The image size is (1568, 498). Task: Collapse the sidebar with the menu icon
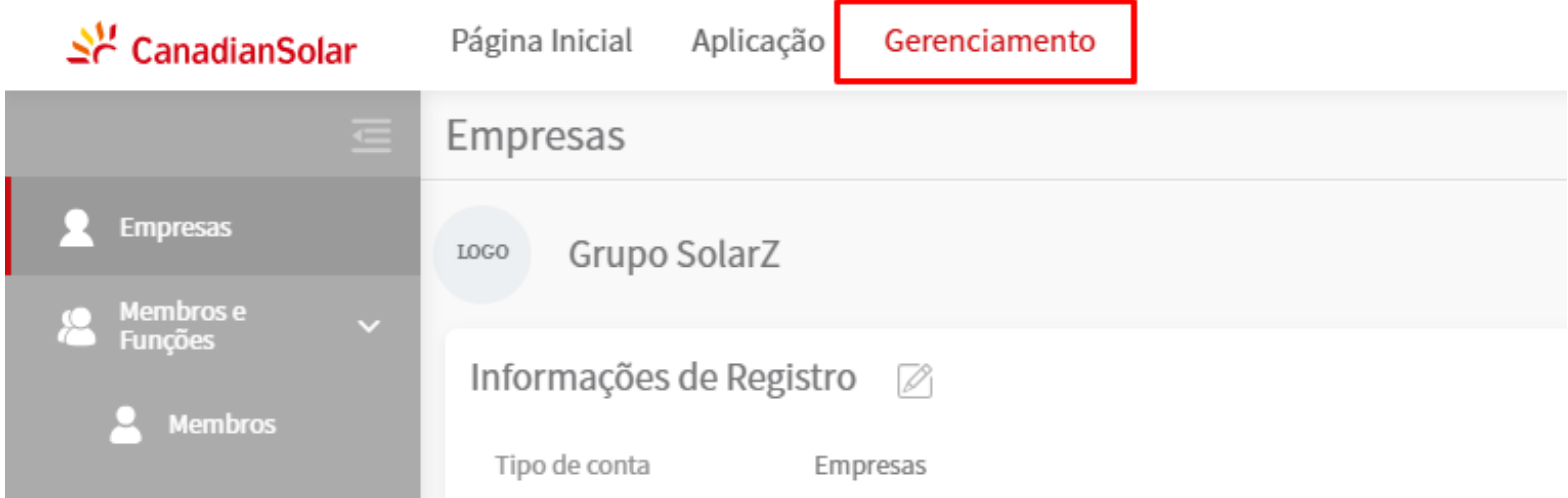(371, 136)
